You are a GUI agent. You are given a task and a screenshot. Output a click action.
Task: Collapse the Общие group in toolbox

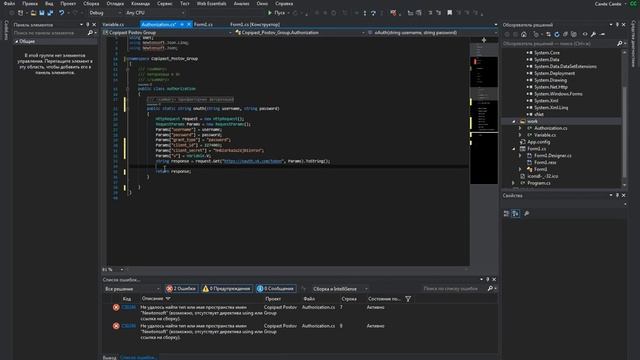pyautogui.click(x=16, y=42)
